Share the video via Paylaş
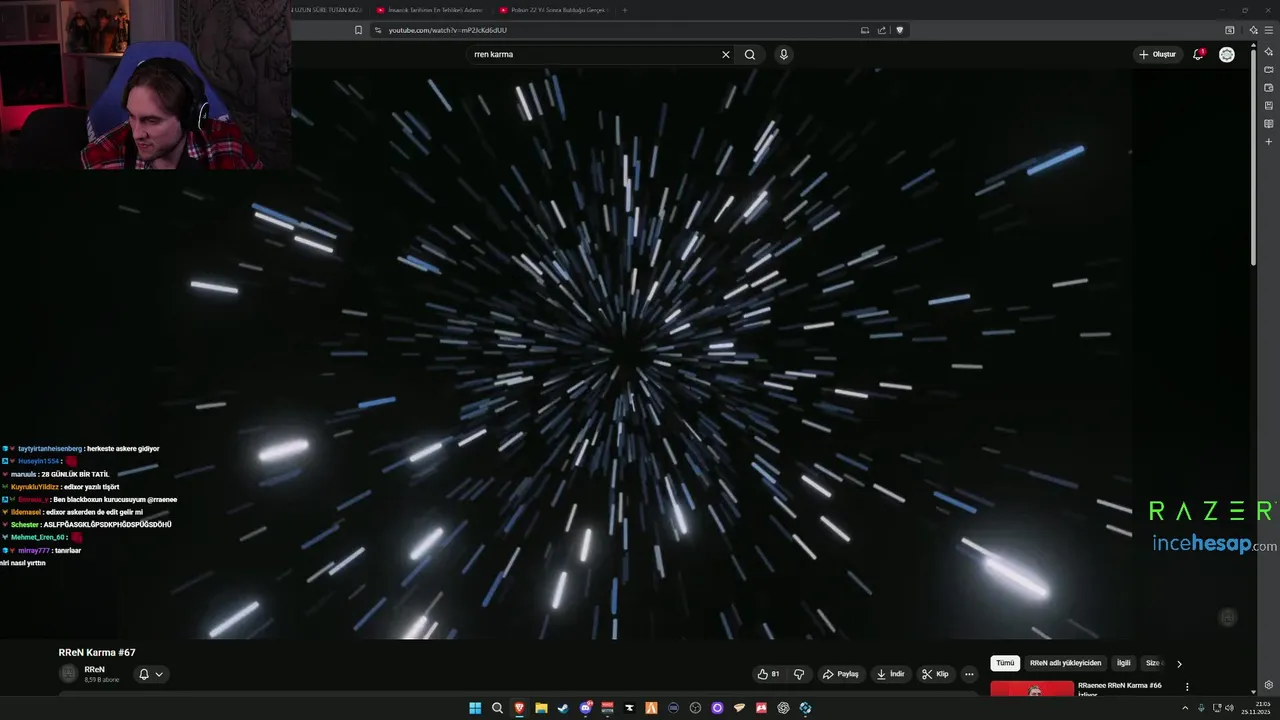Image resolution: width=1280 pixels, height=720 pixels. click(841, 674)
